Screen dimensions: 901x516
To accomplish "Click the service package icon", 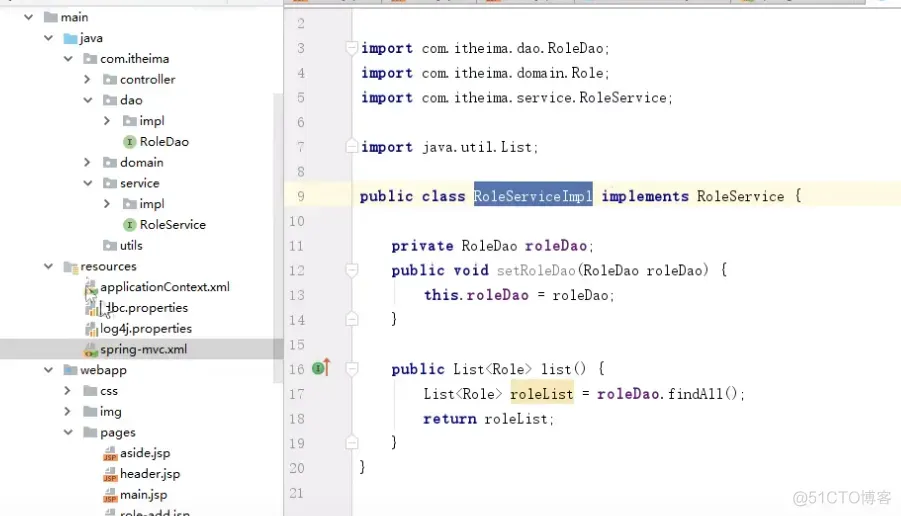I will (110, 183).
